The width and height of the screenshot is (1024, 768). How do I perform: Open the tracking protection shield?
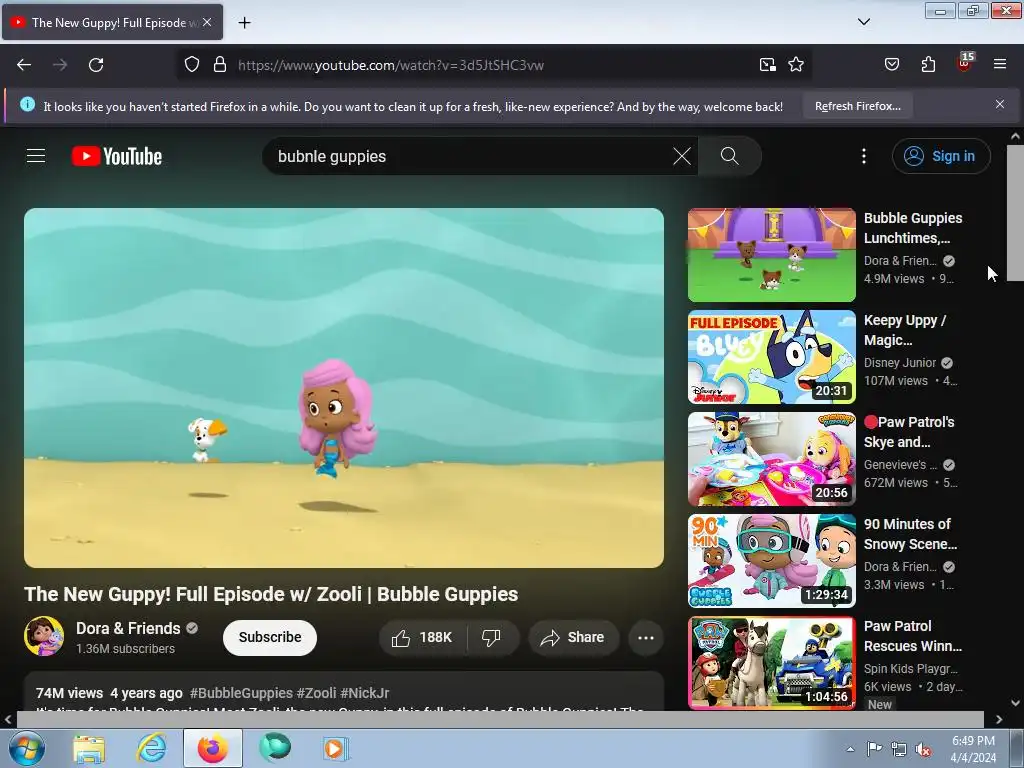pos(191,65)
